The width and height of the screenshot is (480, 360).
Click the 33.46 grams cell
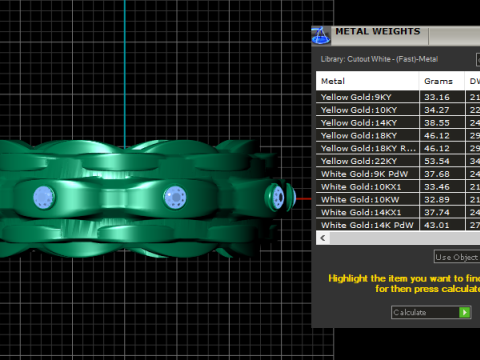[x=442, y=187]
